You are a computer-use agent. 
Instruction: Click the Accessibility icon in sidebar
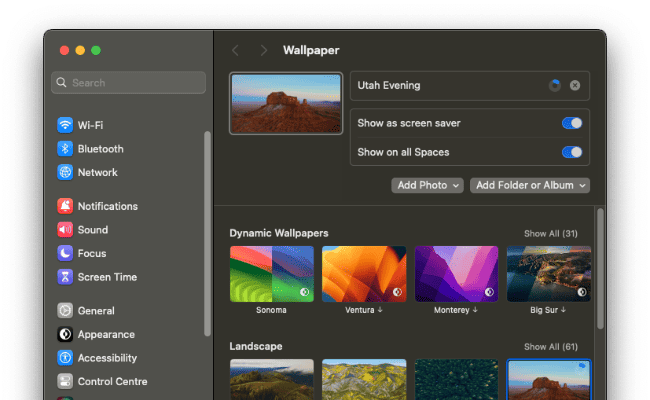[x=65, y=358]
